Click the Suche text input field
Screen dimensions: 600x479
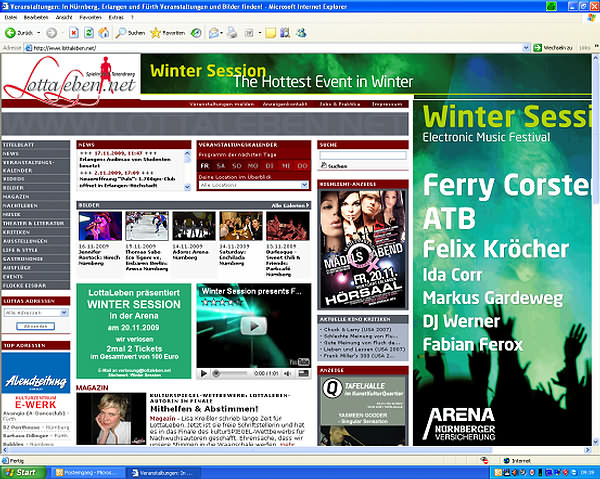[363, 155]
